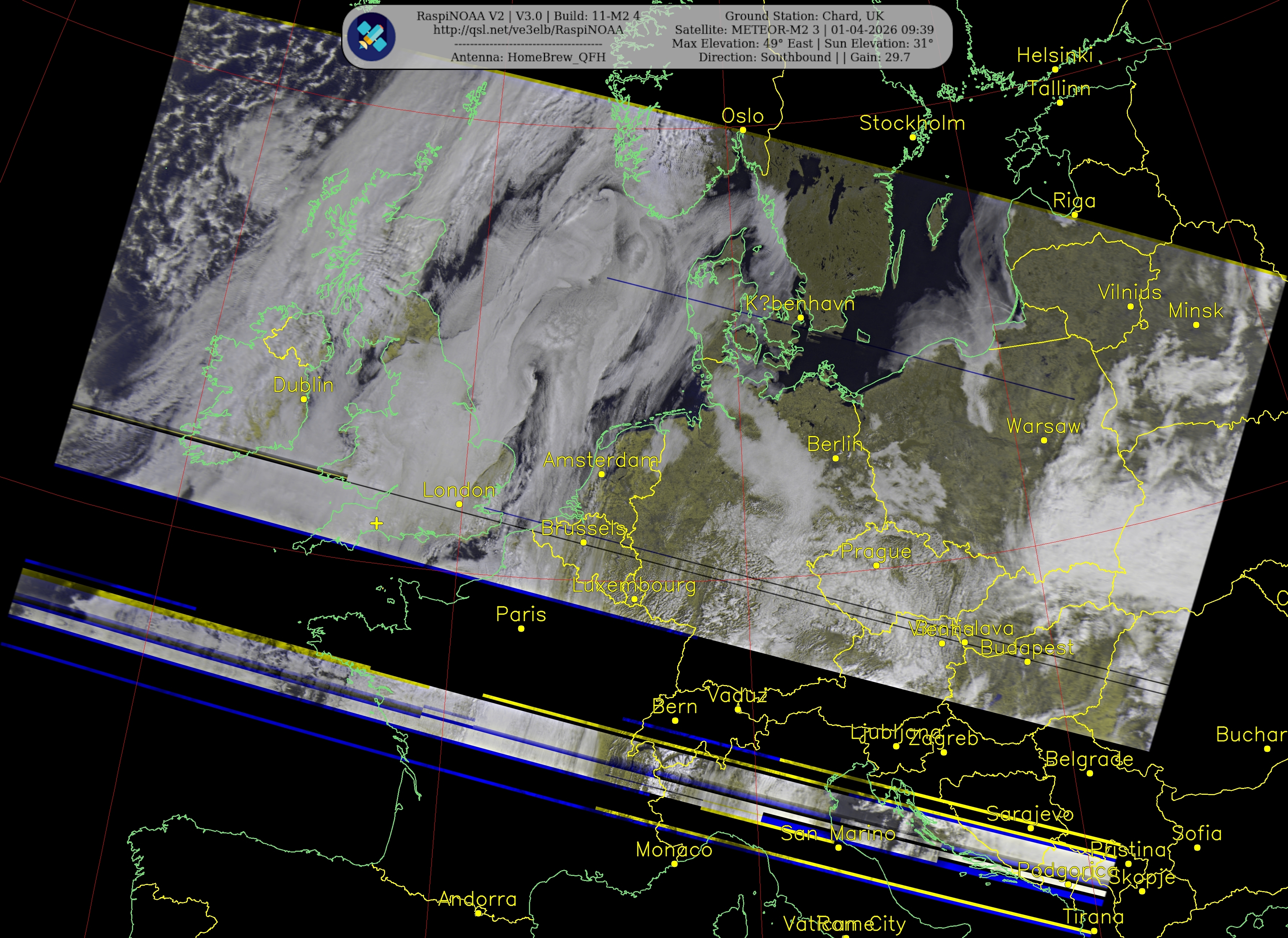Click the Helsinki city label
Screen dimensions: 1288x938
[x=1055, y=55]
